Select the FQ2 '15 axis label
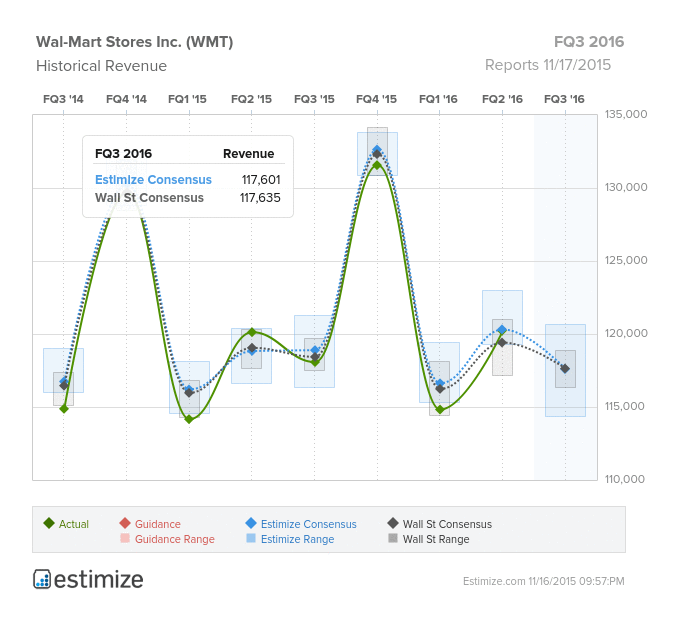Screen dimensions: 675x620 pos(251,99)
